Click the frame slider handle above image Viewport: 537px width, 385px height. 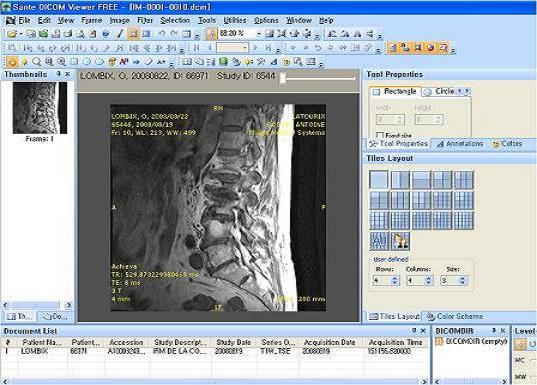click(x=283, y=78)
